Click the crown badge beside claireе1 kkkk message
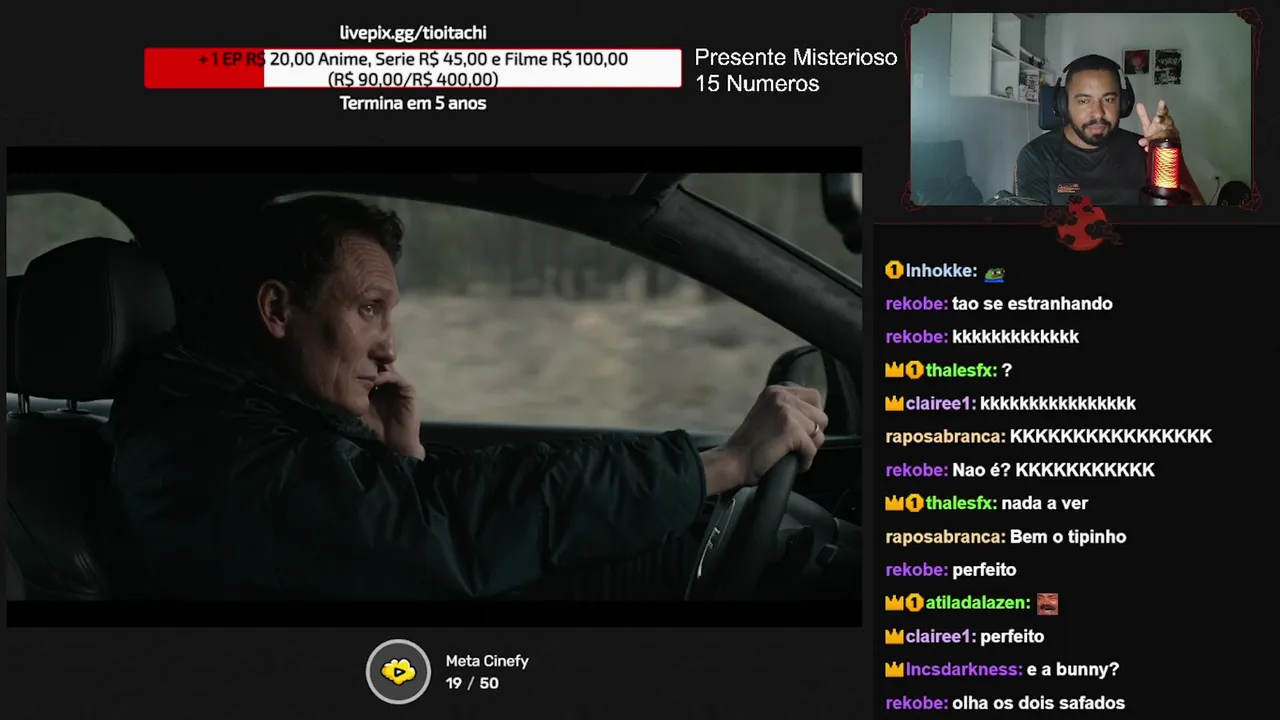Viewport: 1280px width, 720px height. [x=894, y=403]
